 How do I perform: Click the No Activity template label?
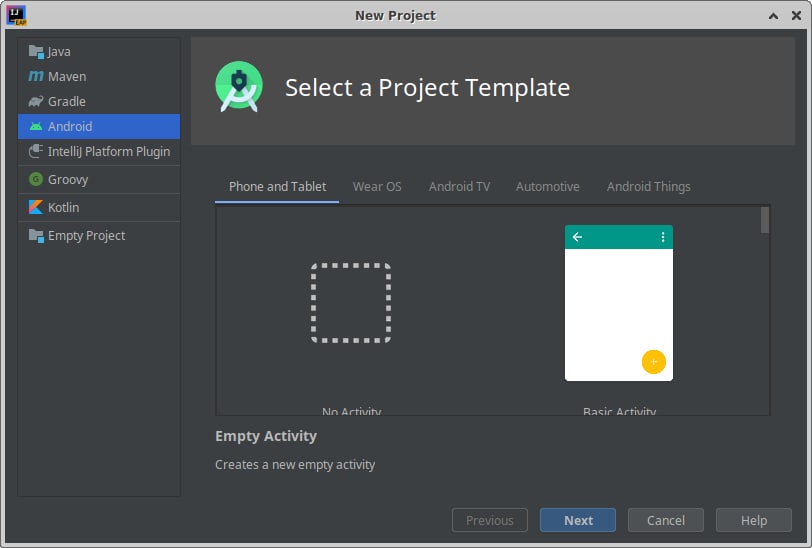pyautogui.click(x=352, y=411)
